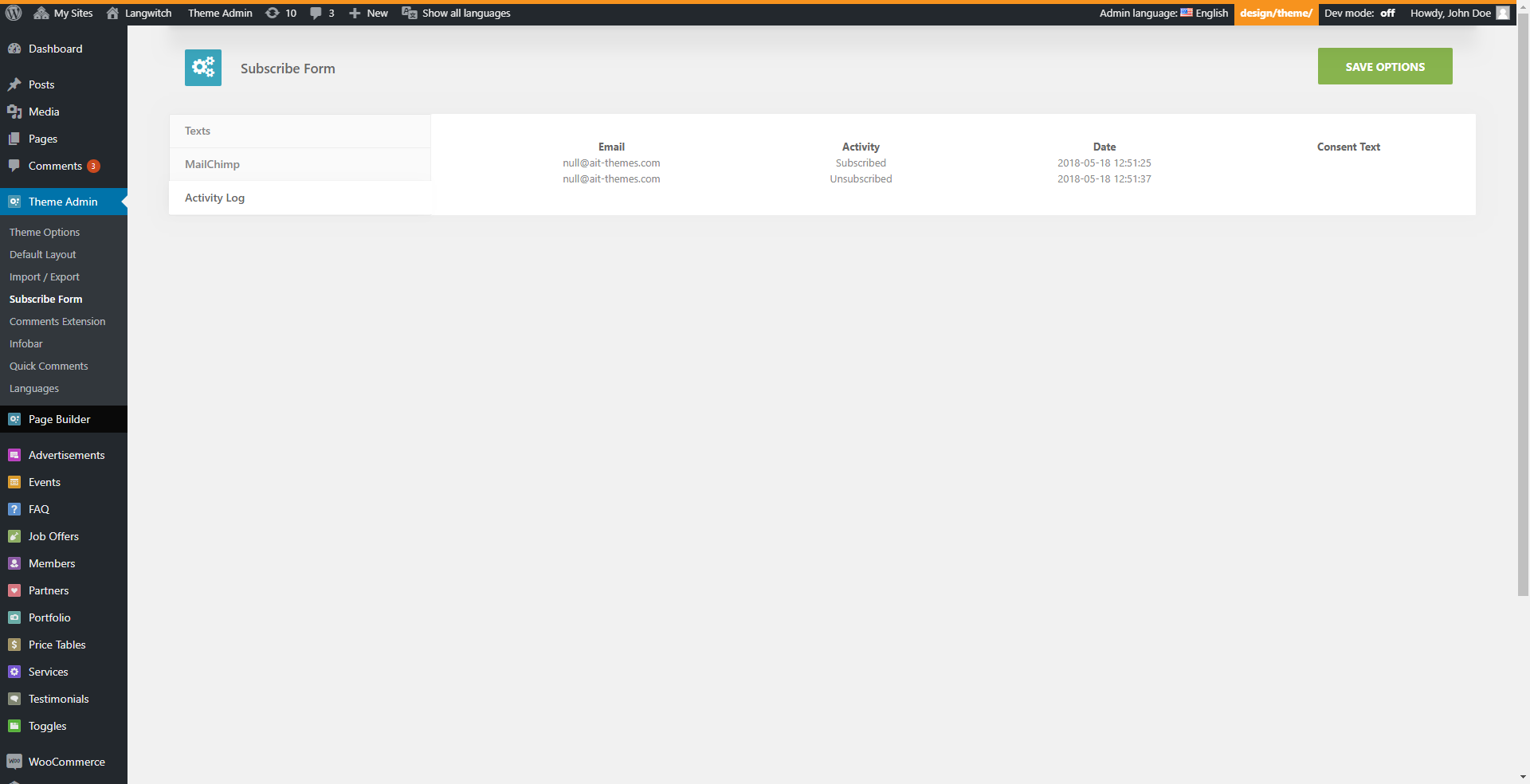The width and height of the screenshot is (1530, 784).
Task: Click the Pages document icon
Action: tap(14, 139)
